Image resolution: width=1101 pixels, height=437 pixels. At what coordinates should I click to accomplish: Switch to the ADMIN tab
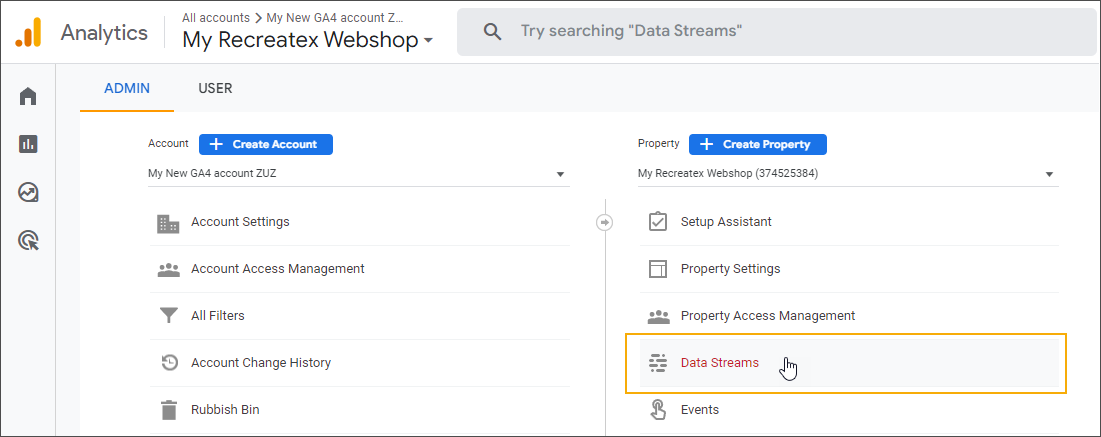point(127,88)
